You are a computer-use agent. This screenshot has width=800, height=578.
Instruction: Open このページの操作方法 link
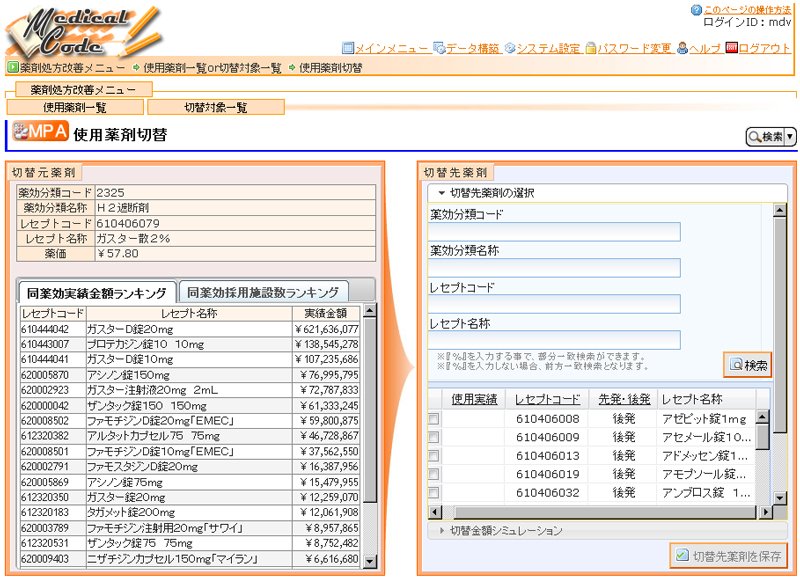tap(747, 10)
